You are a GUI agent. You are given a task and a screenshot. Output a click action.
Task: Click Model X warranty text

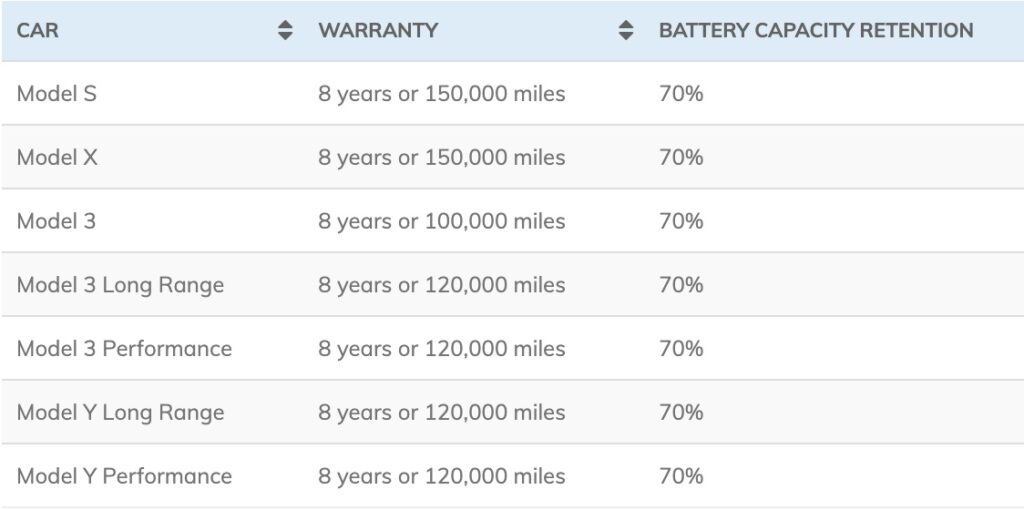pyautogui.click(x=441, y=157)
